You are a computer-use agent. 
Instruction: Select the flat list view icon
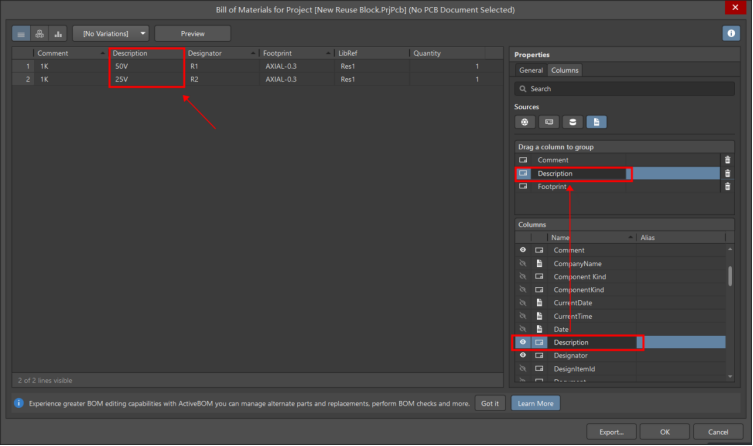click(x=21, y=33)
